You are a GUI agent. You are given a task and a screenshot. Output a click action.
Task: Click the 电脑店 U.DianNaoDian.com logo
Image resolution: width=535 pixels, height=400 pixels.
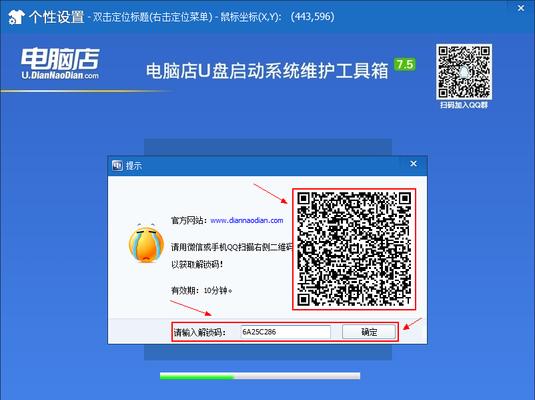[60, 64]
